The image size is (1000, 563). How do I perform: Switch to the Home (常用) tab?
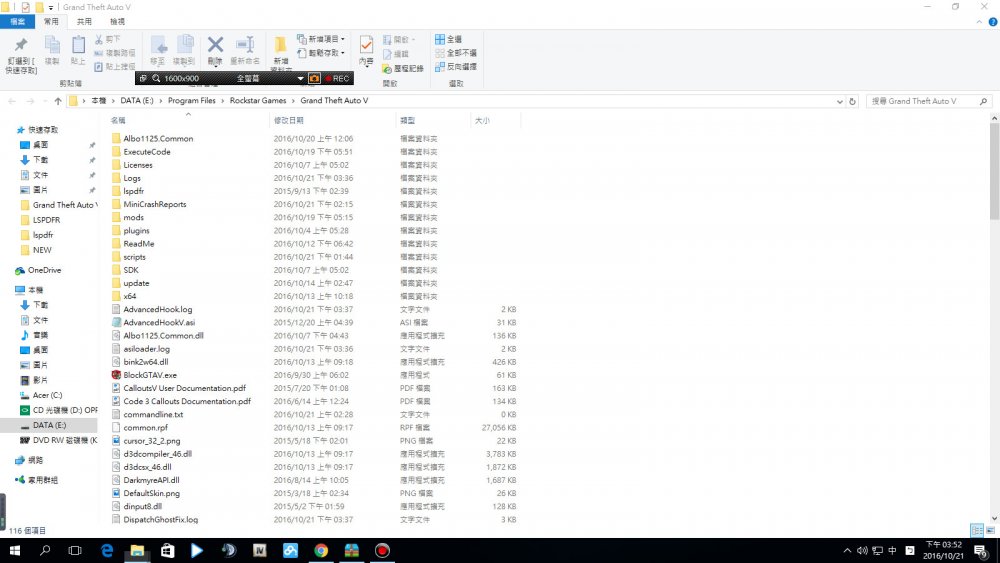[x=51, y=22]
